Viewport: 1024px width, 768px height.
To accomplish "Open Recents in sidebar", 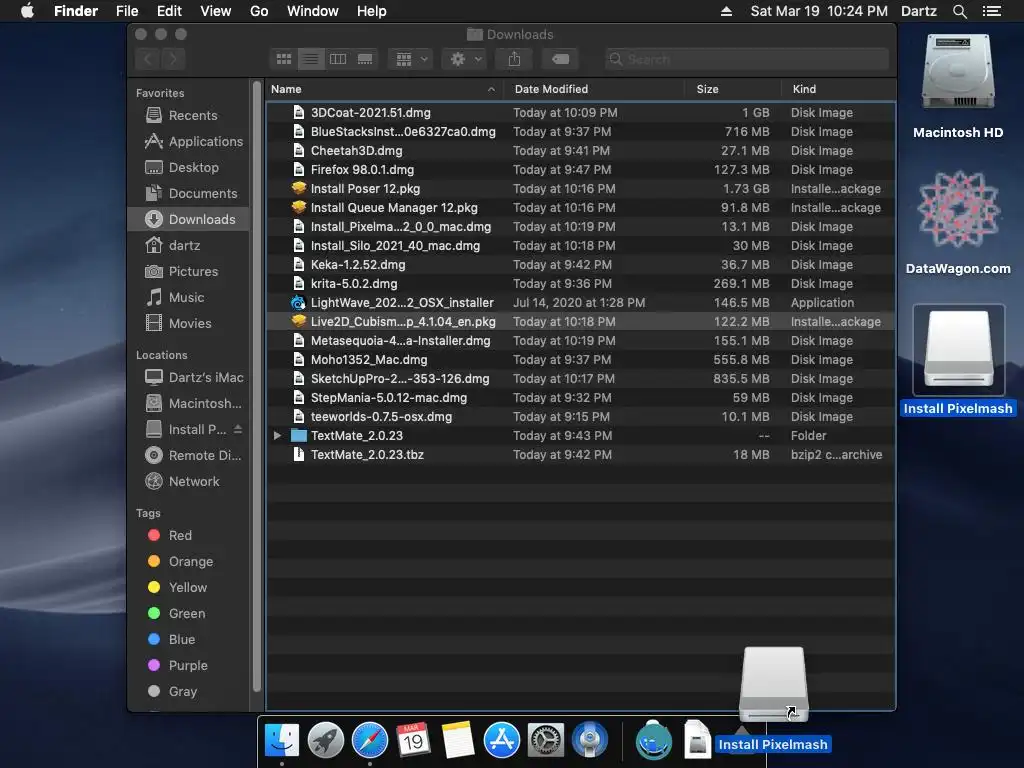I will (x=188, y=116).
